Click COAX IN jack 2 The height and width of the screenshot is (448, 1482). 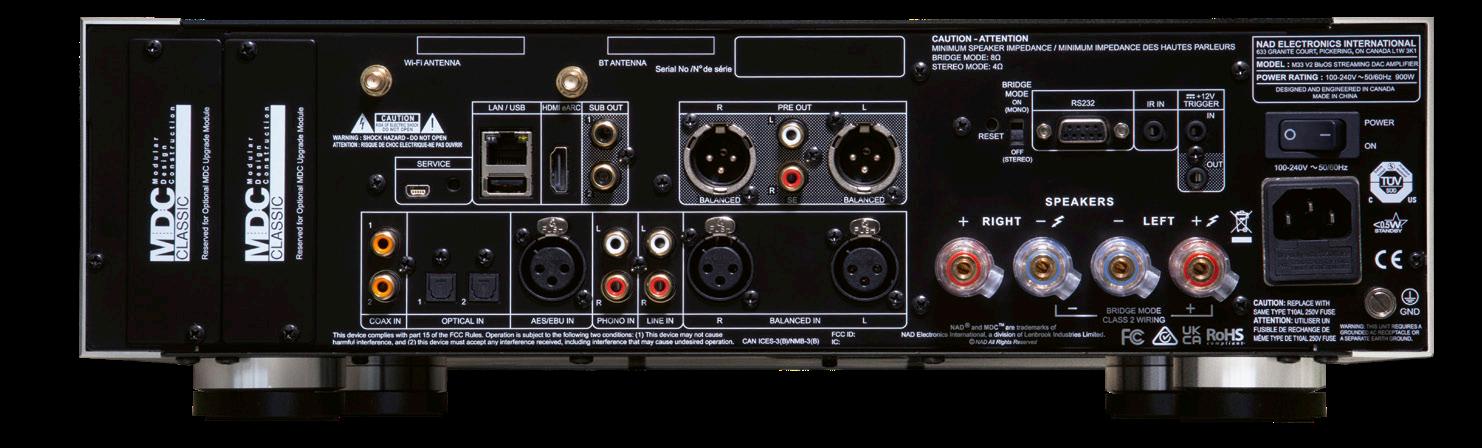384,287
